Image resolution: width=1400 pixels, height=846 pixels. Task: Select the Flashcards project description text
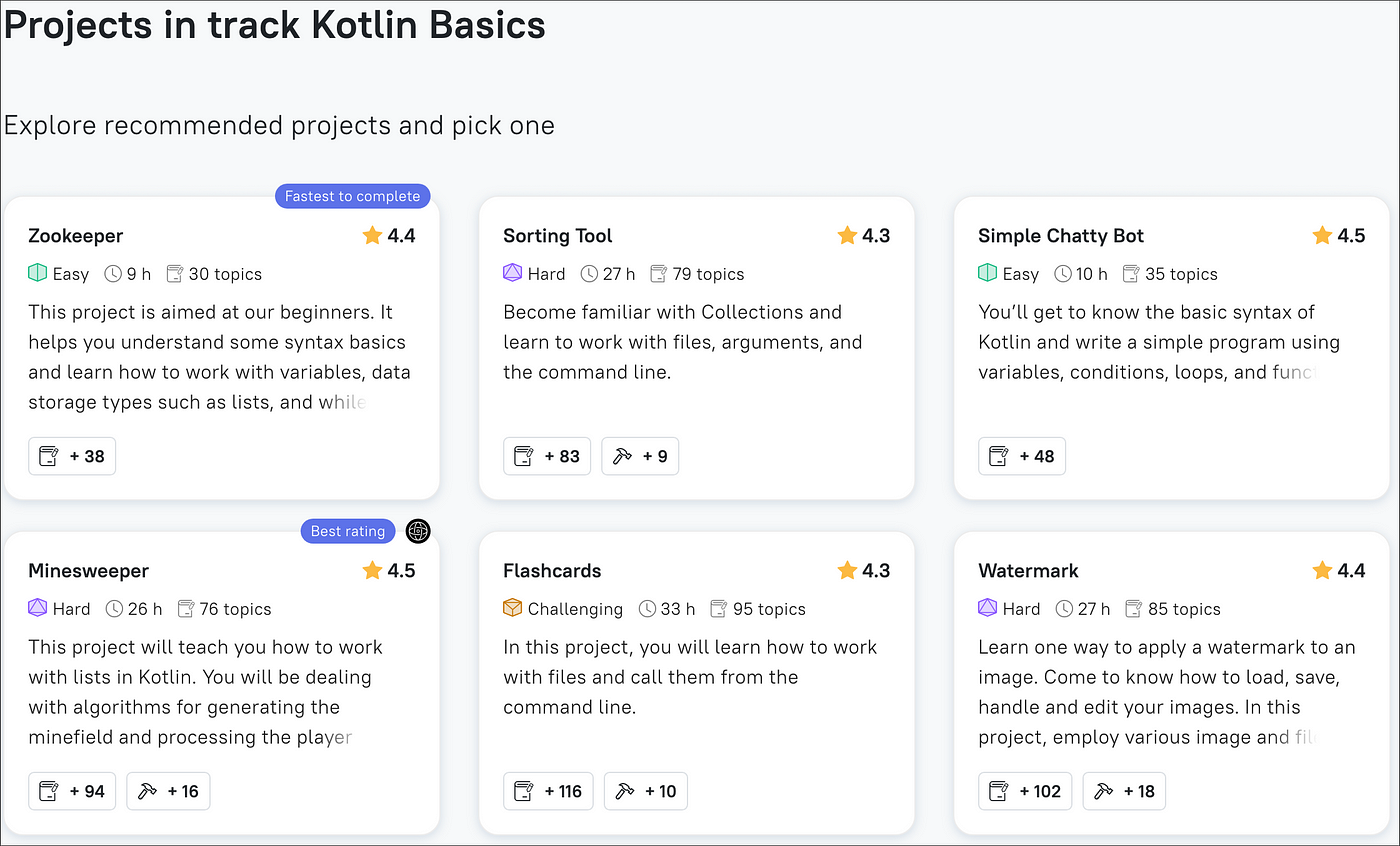click(690, 677)
